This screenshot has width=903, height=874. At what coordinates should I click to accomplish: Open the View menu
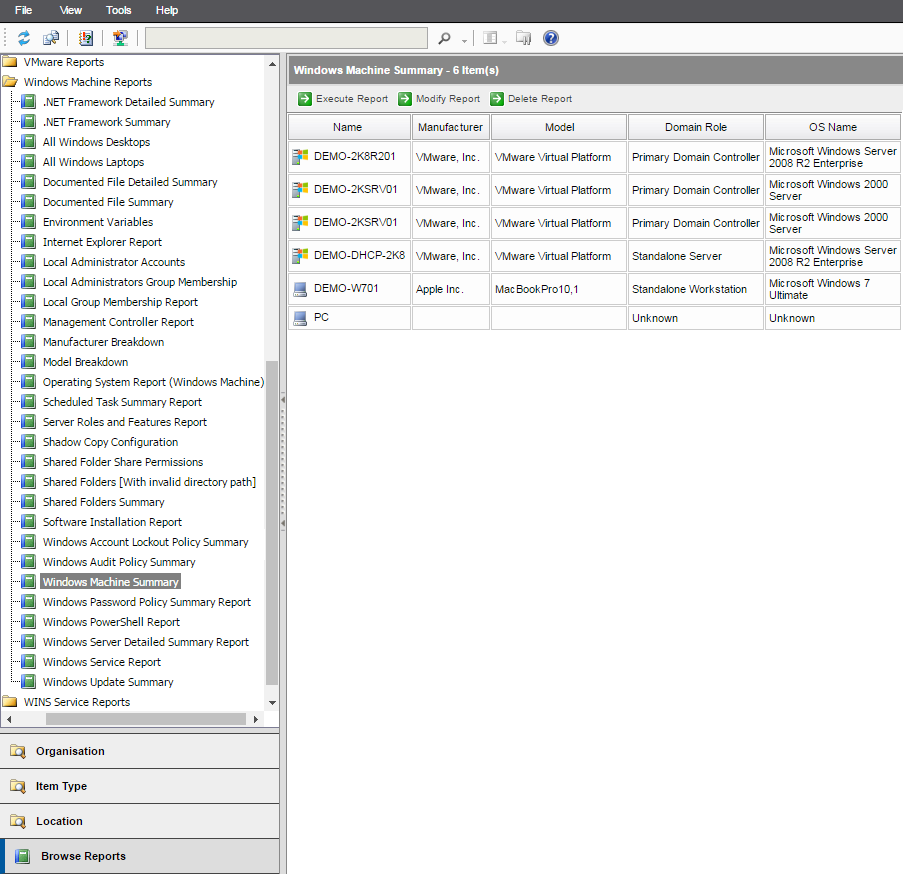point(70,10)
